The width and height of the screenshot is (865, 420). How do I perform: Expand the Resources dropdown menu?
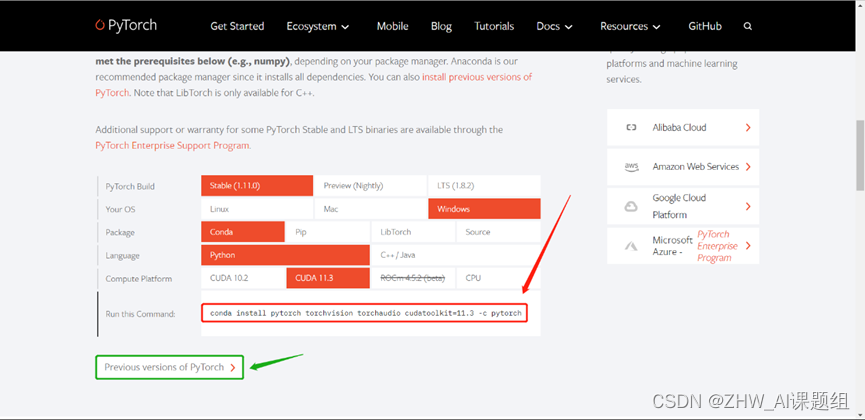631,26
